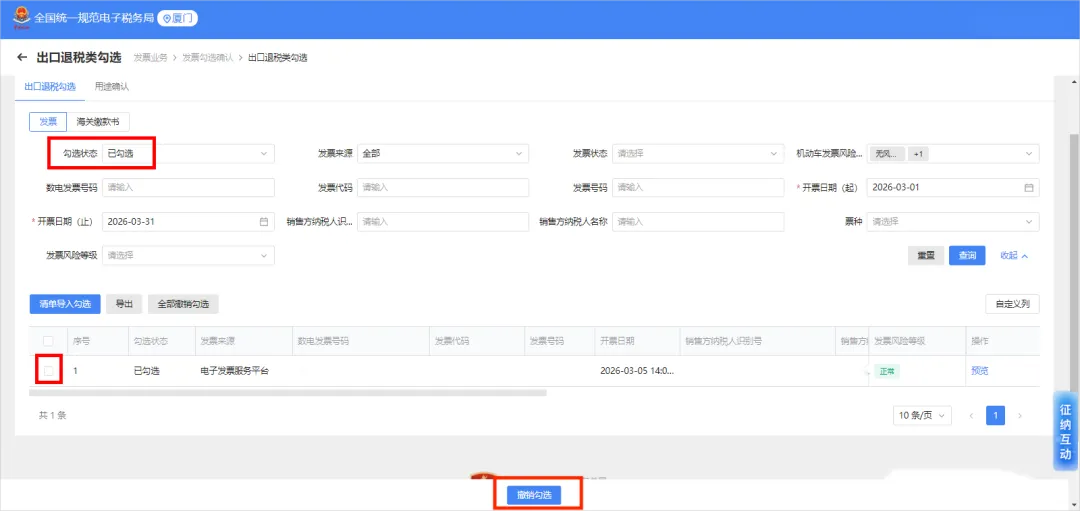Open 10条/页 page size dropdown
The image size is (1080, 511).
click(922, 415)
